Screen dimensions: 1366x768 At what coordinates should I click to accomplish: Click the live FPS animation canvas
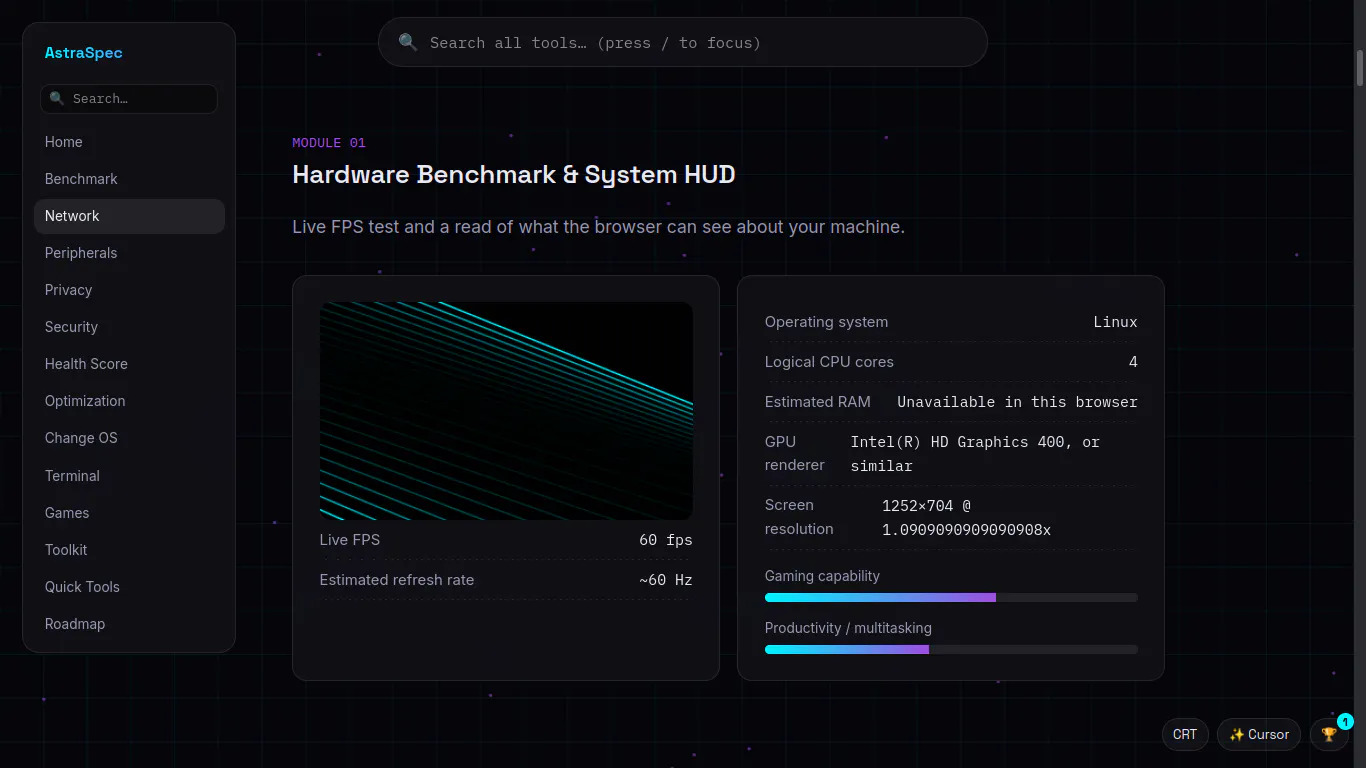[x=506, y=411]
